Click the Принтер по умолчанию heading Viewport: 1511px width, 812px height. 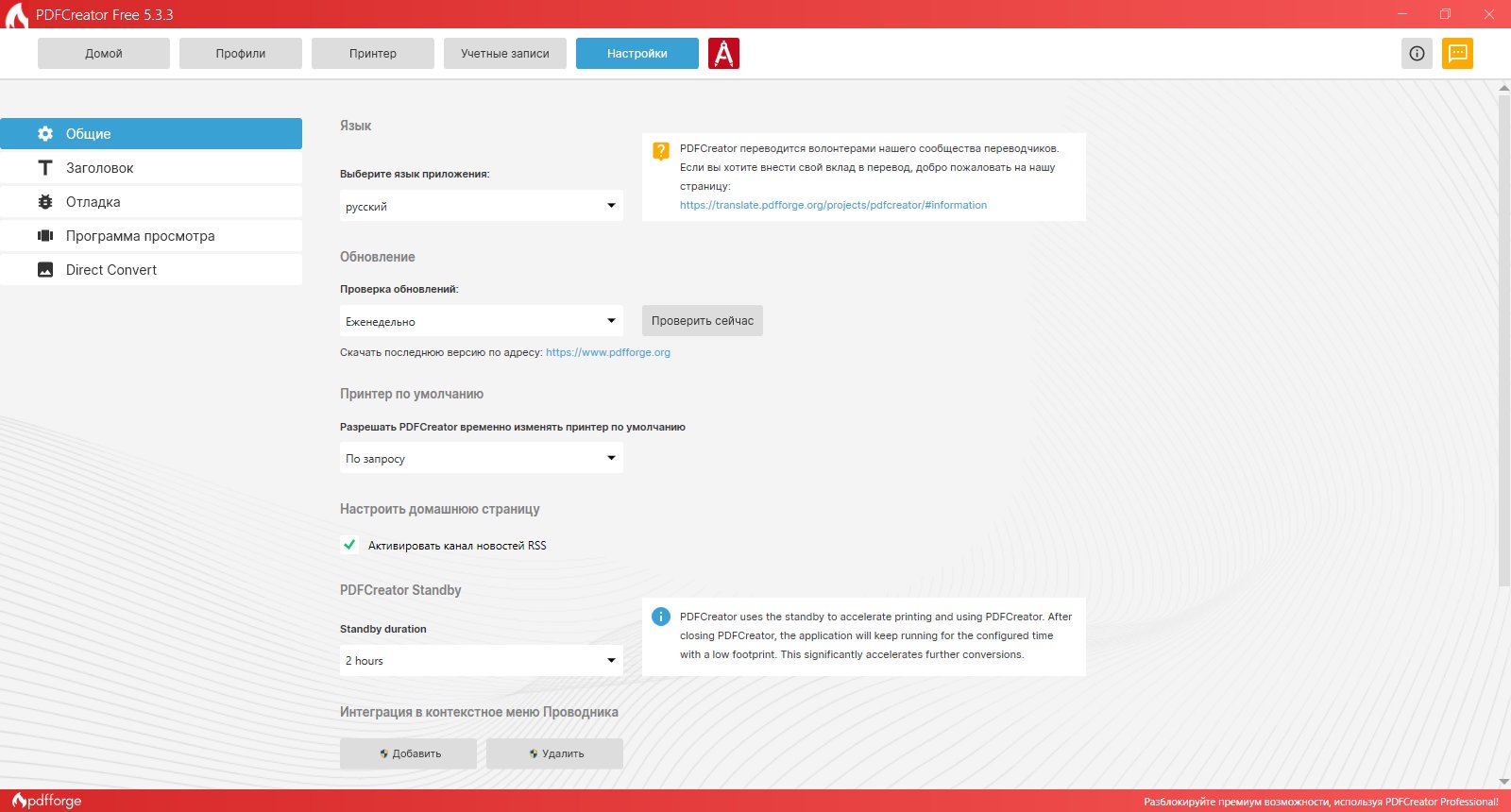[412, 394]
